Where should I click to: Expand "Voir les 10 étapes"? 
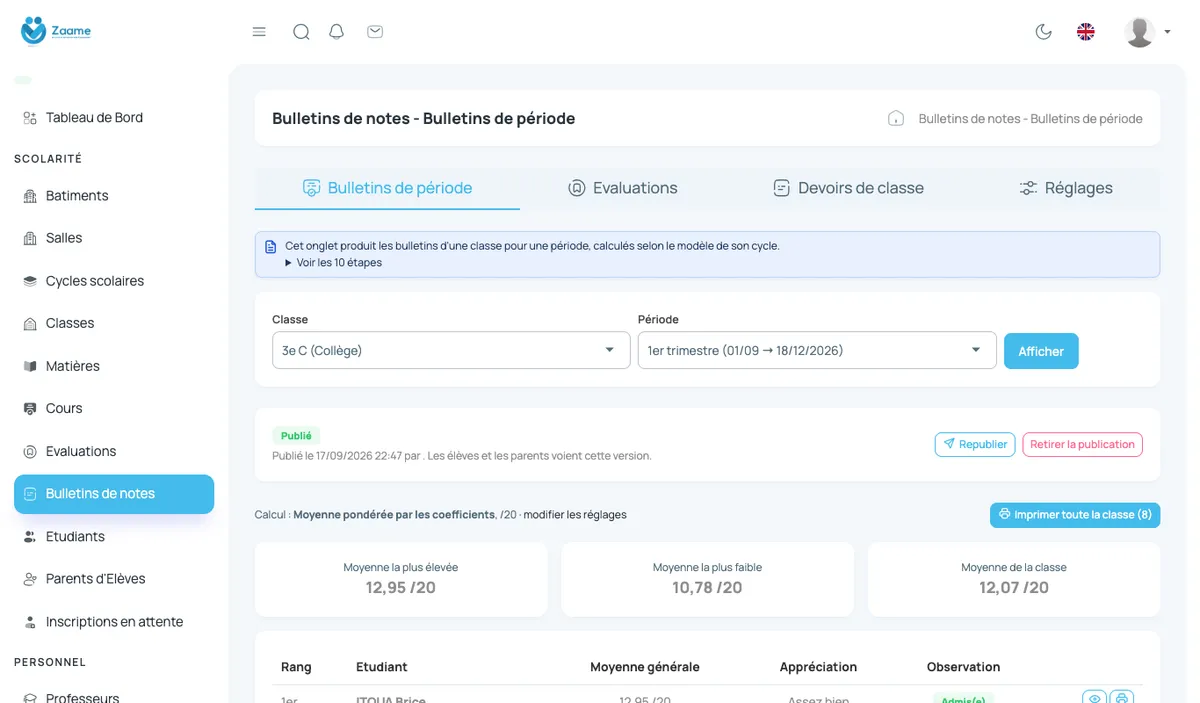tap(333, 263)
